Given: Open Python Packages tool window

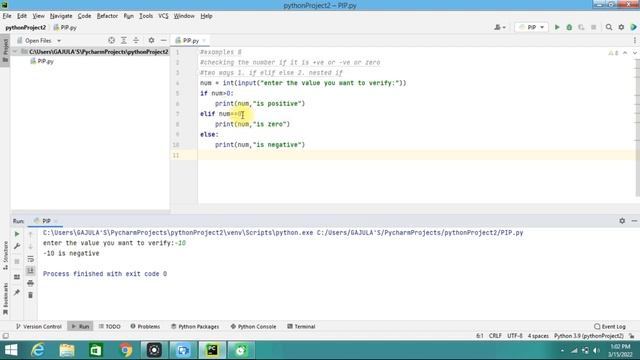Looking at the screenshot, I should (x=195, y=327).
